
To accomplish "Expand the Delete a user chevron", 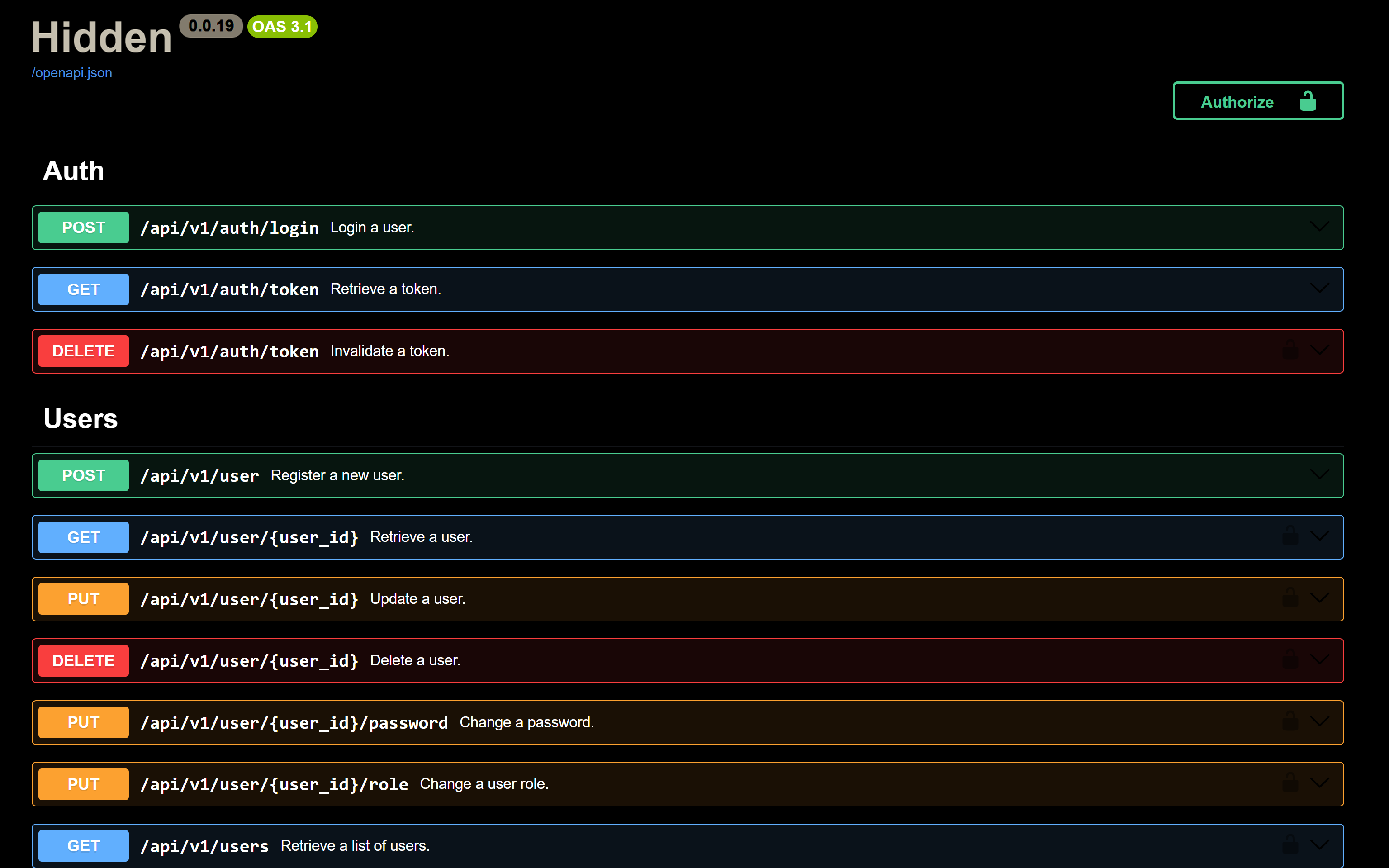I will pos(1319,659).
